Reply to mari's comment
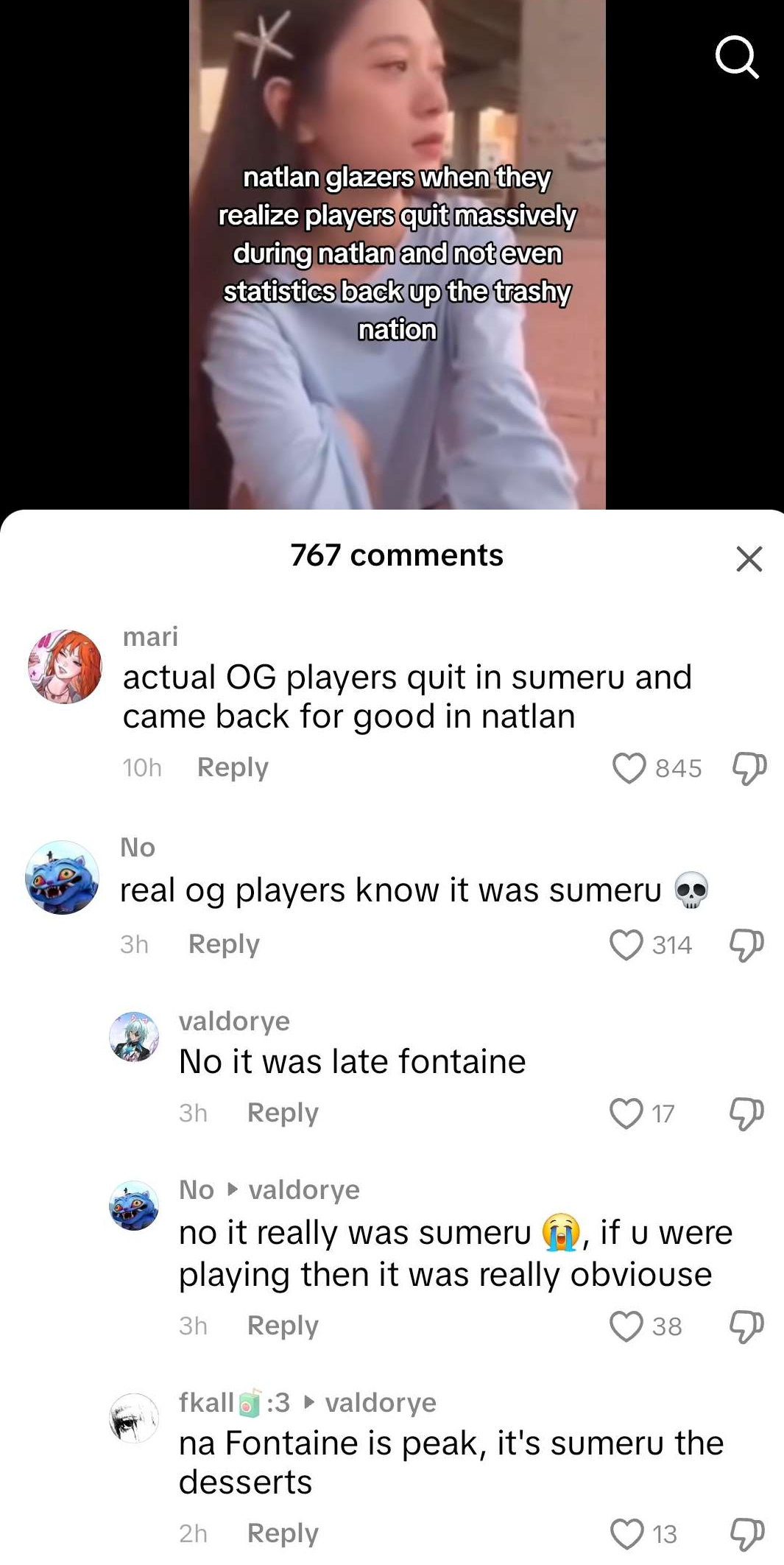The width and height of the screenshot is (784, 1565). (x=233, y=767)
